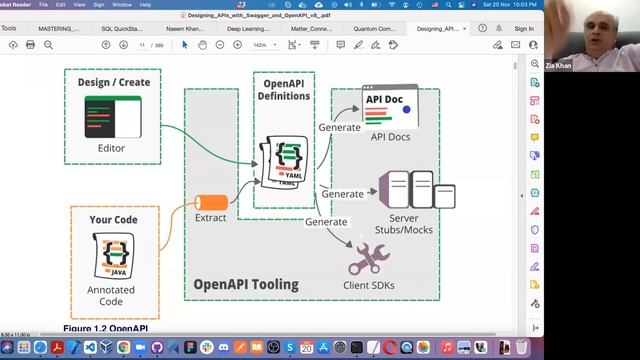Switch to the Quantum Com... tab
640x360 pixels.
point(374,29)
